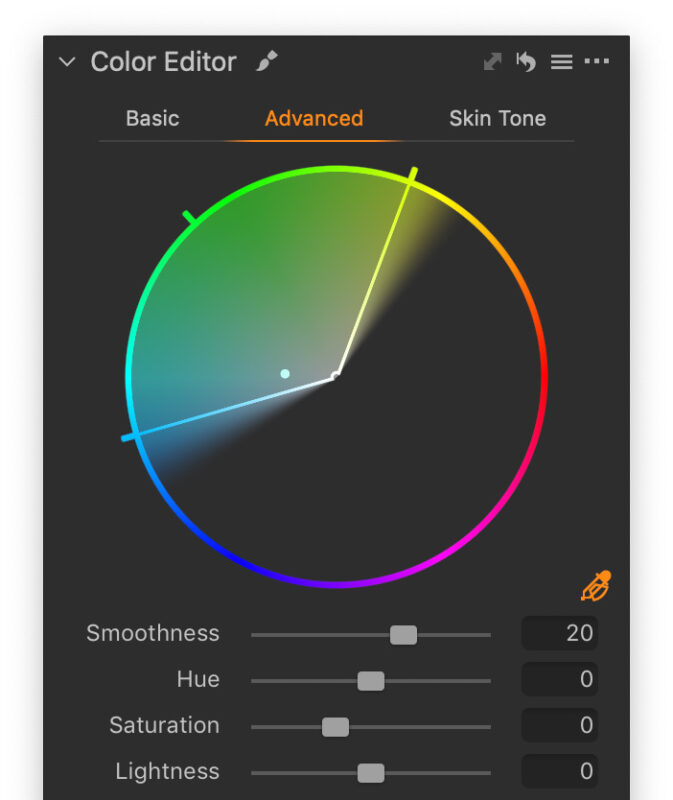Viewport: 673px width, 800px height.
Task: Click the Smoothness label
Action: (x=153, y=633)
